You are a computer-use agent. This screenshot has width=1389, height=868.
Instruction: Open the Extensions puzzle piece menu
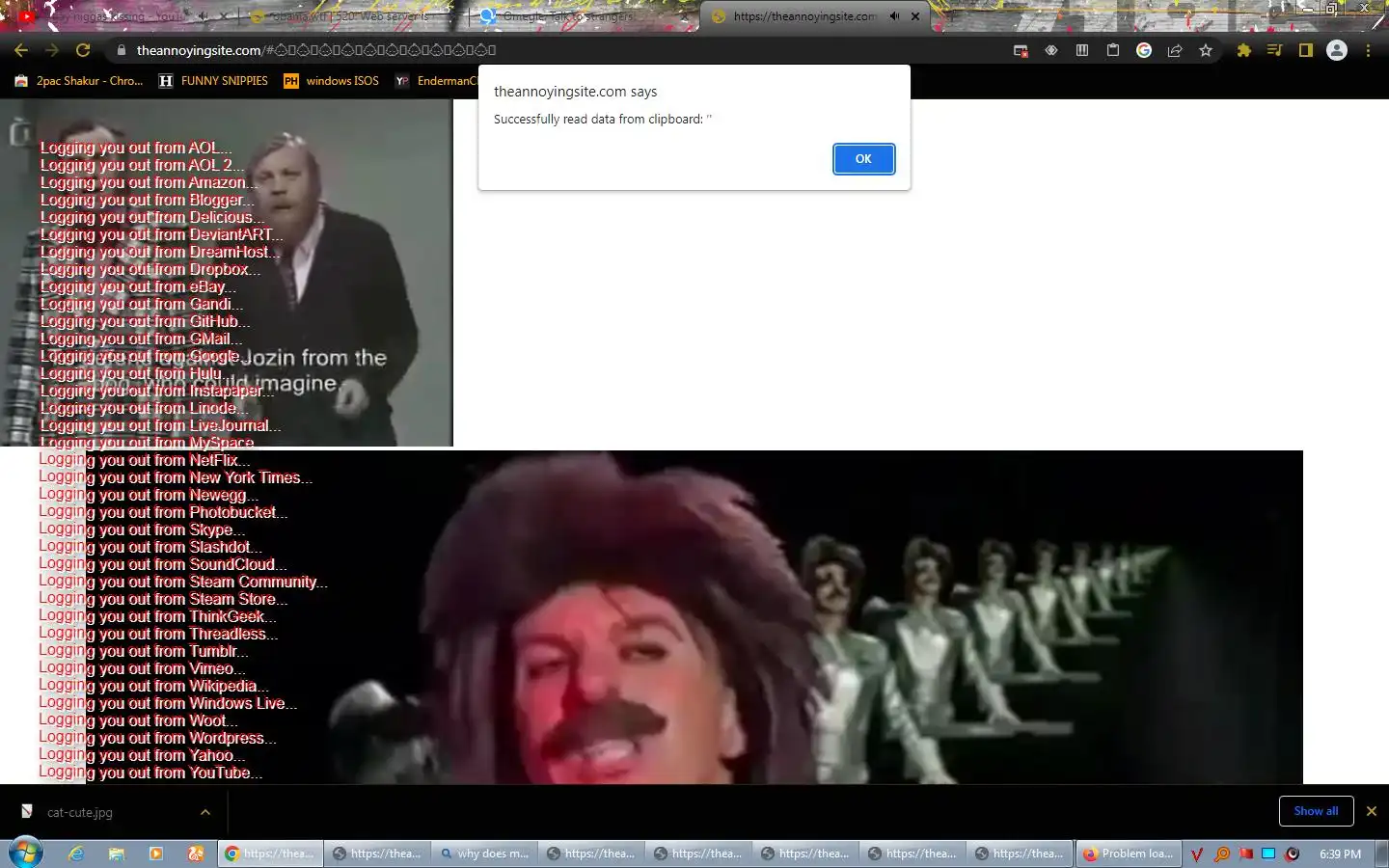click(x=1243, y=50)
